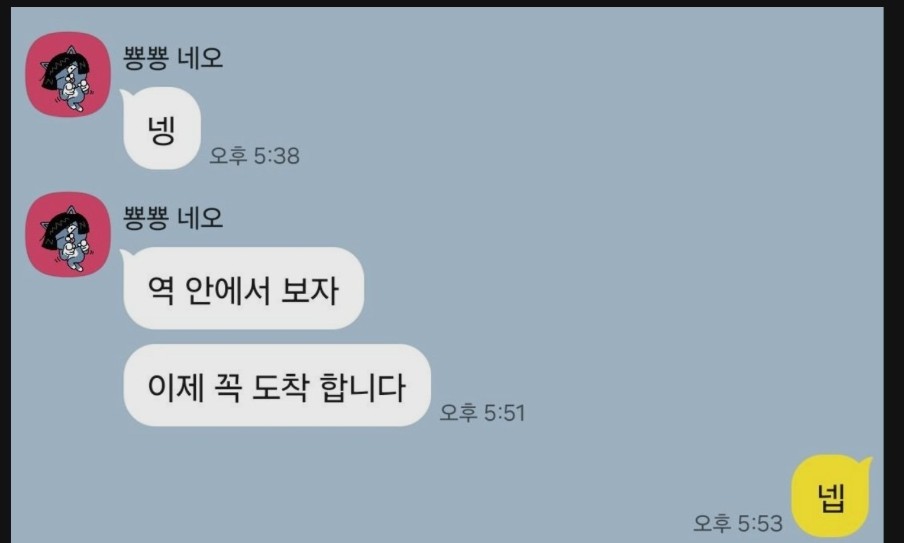Select the 이제 꼭 도착 합니다 bubble
This screenshot has height=543, width=904.
[277, 385]
